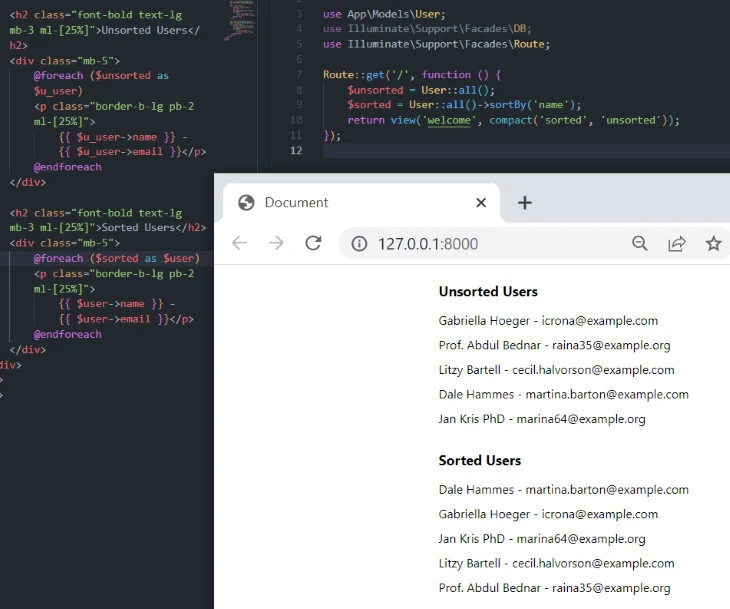Open a new browser tab

(x=524, y=203)
